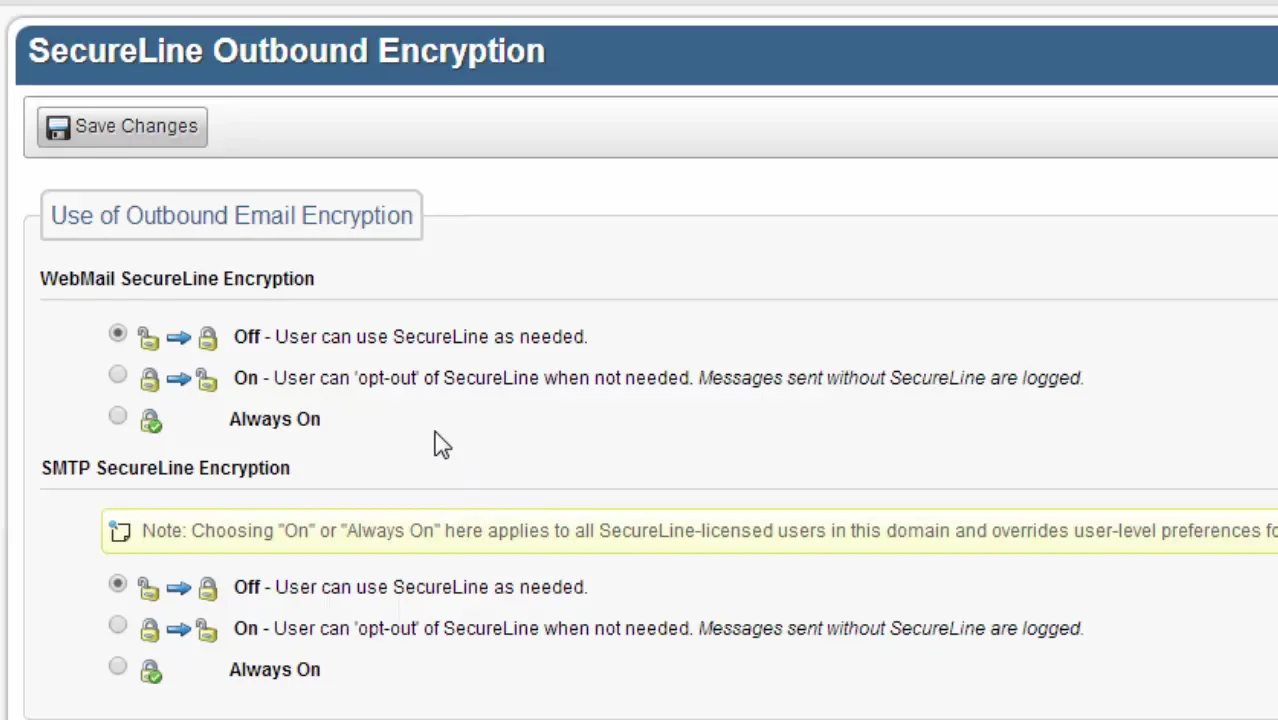Click the lock icons beside WebMail Off option

click(x=177, y=338)
